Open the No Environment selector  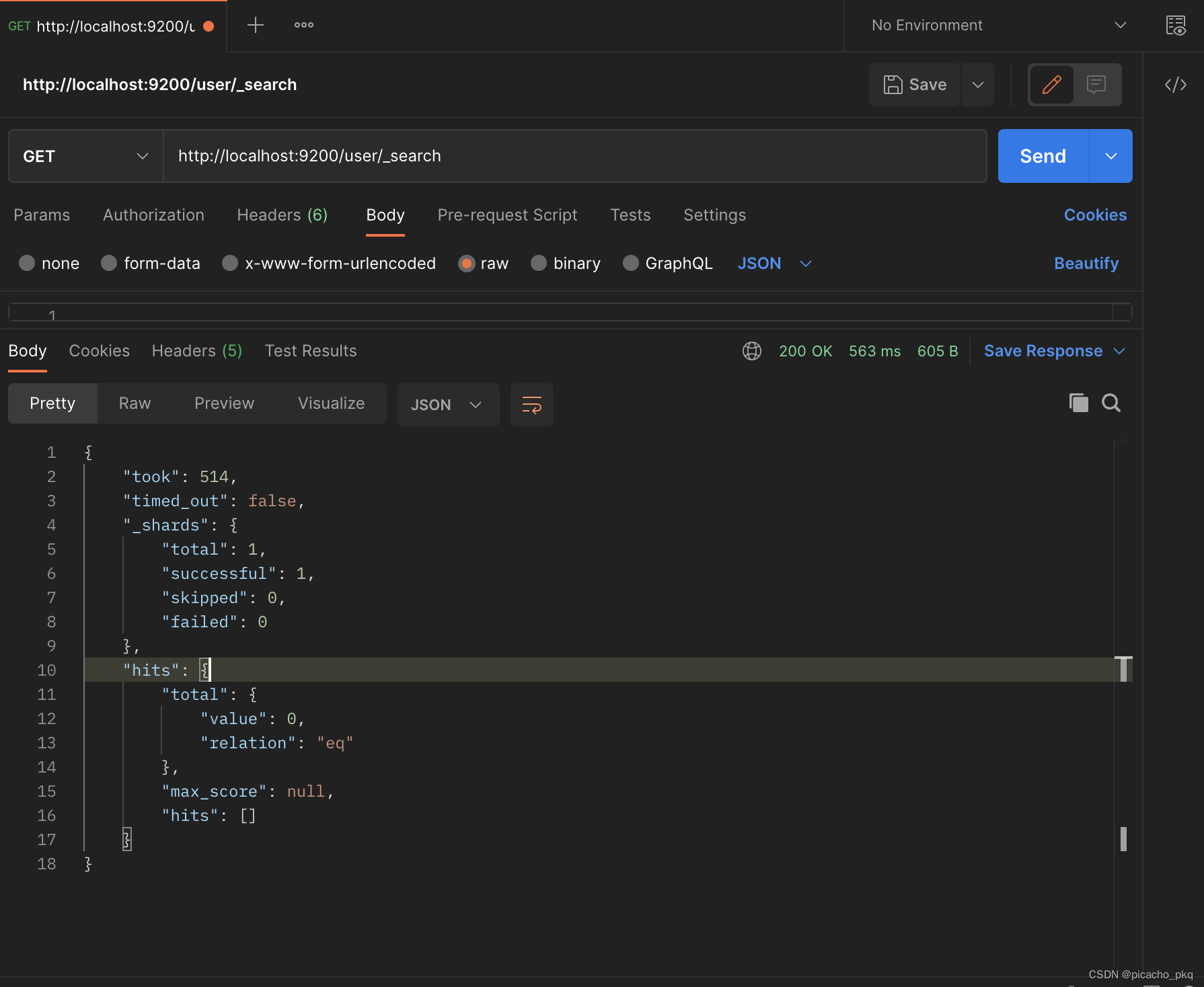[x=998, y=26]
